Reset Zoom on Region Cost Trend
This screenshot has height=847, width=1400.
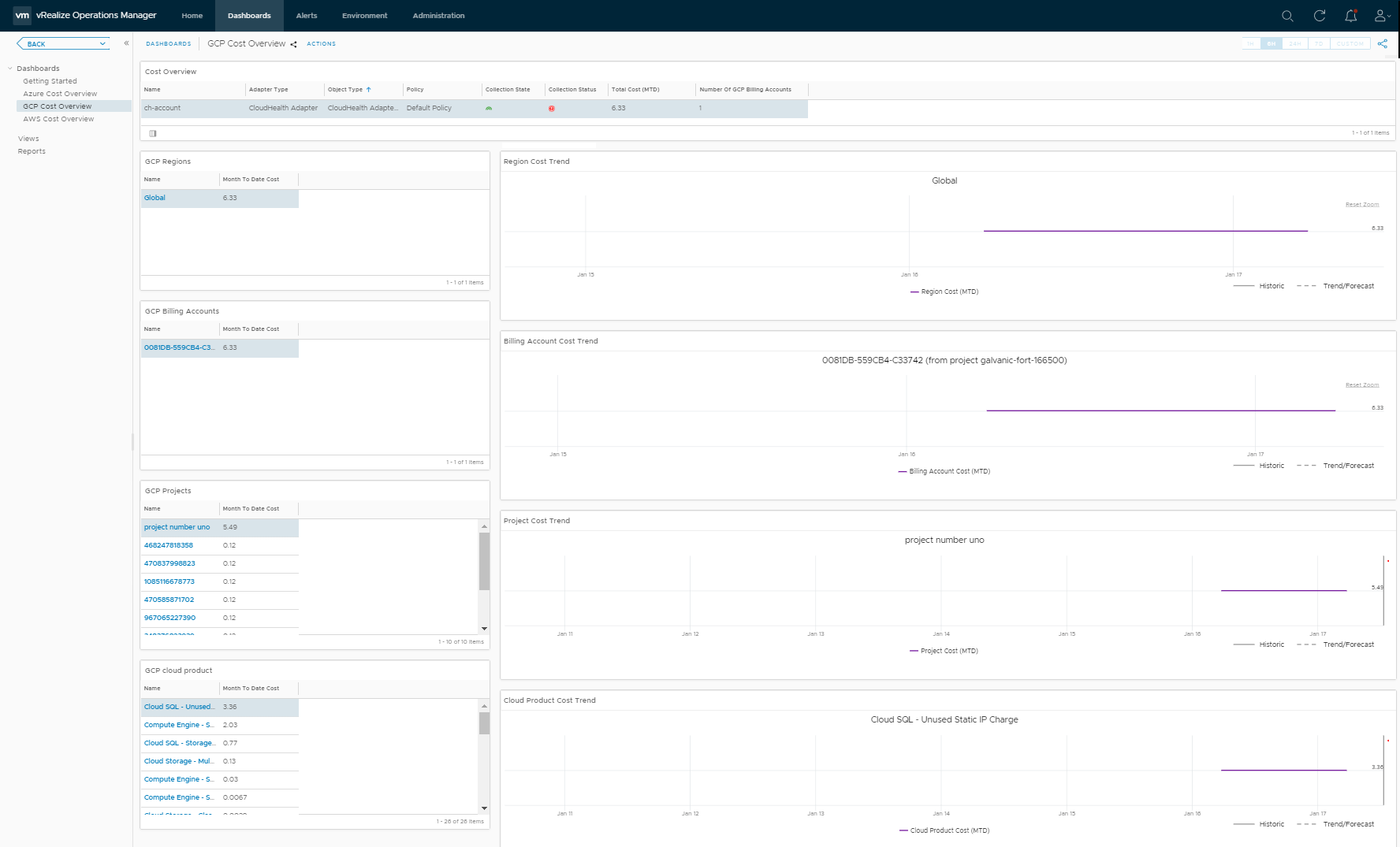tap(1362, 205)
